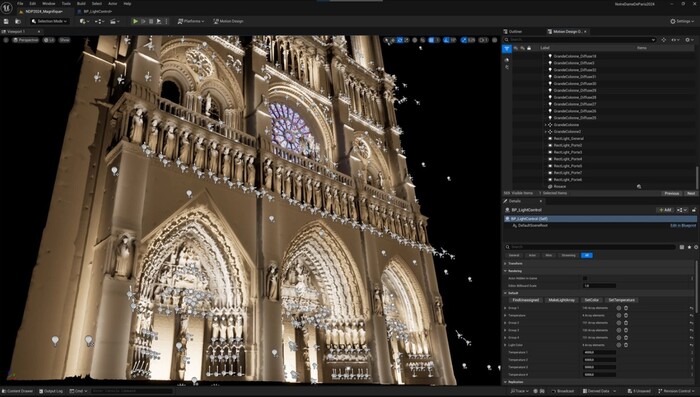Open the Selection Mode dropdown
700x397 pixels.
pos(50,21)
